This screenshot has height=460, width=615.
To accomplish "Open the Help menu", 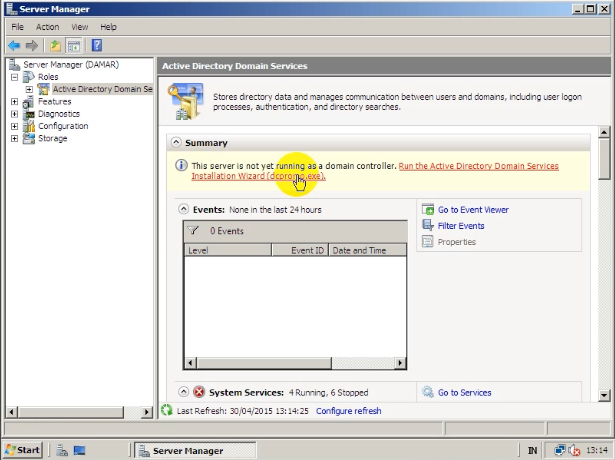I will [108, 27].
